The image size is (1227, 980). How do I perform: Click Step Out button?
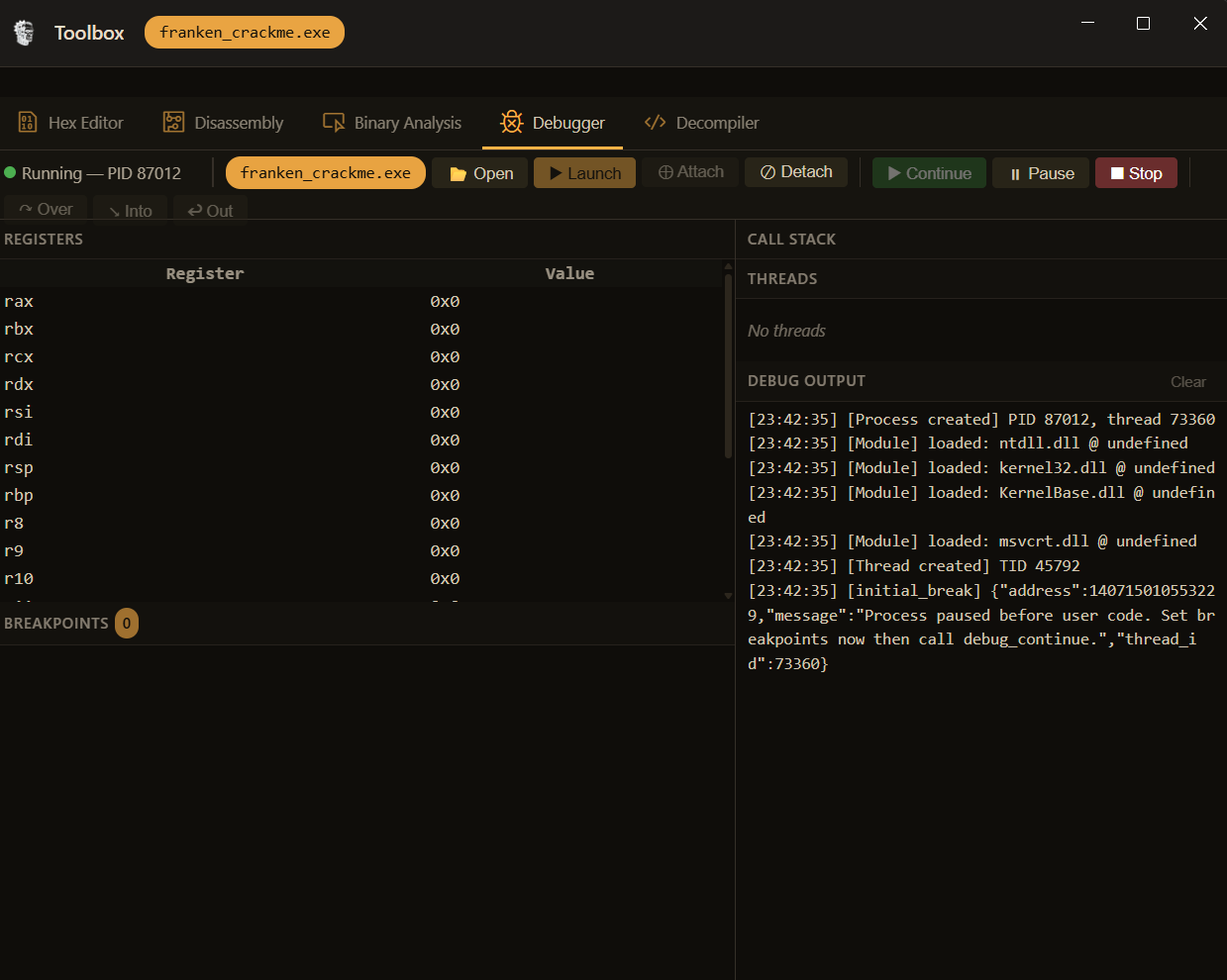coord(210,210)
